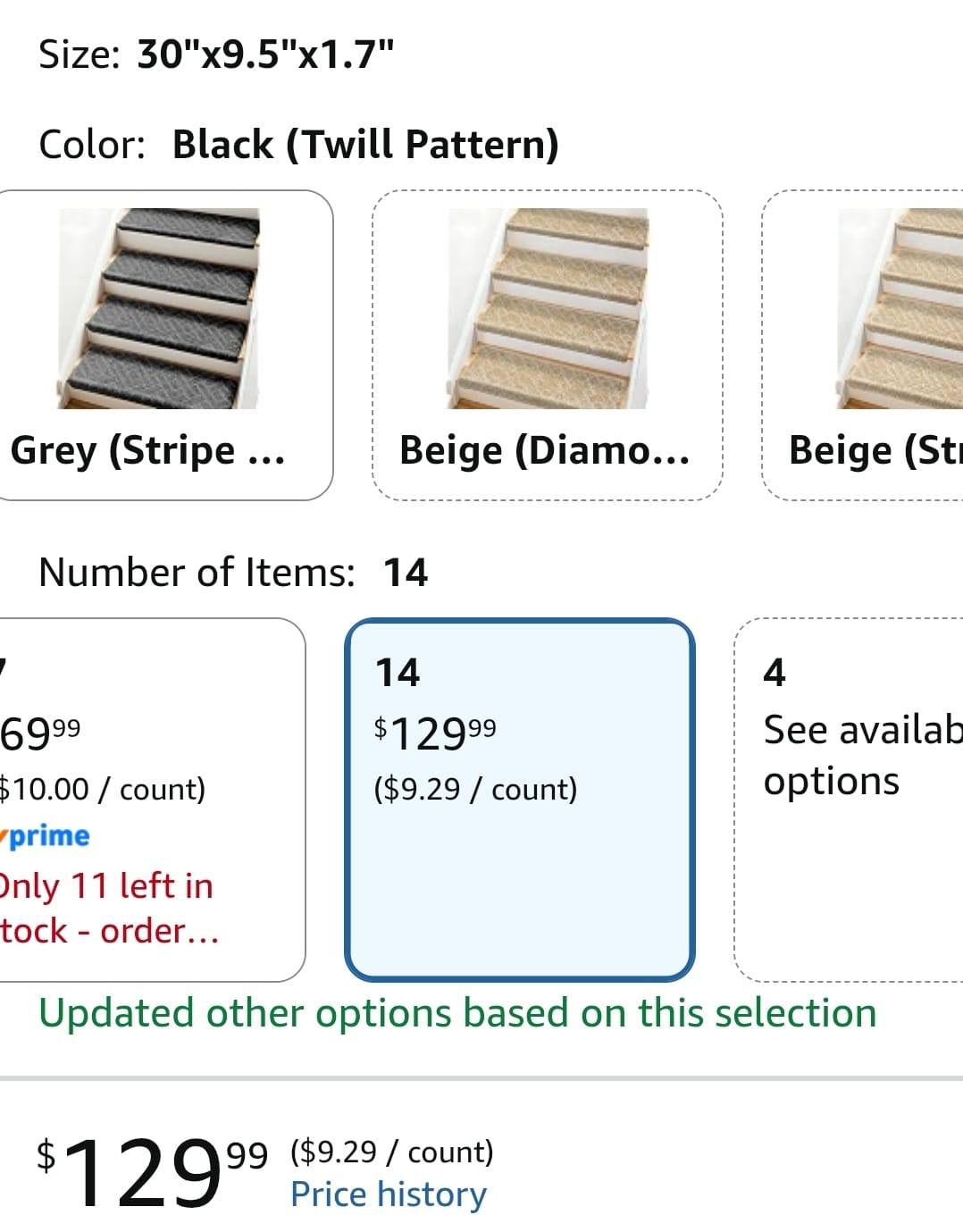The image size is (963, 1232).
Task: Click the ($9.29 / count) text beside main price
Action: pos(392,1152)
